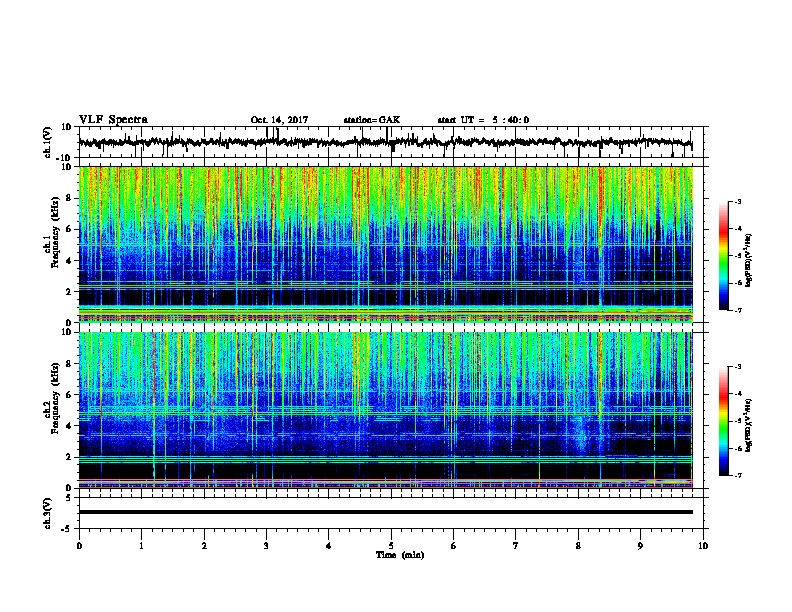Click the ch.2 color scale bar
Image resolution: width=792 pixels, height=612 pixels.
tap(724, 421)
